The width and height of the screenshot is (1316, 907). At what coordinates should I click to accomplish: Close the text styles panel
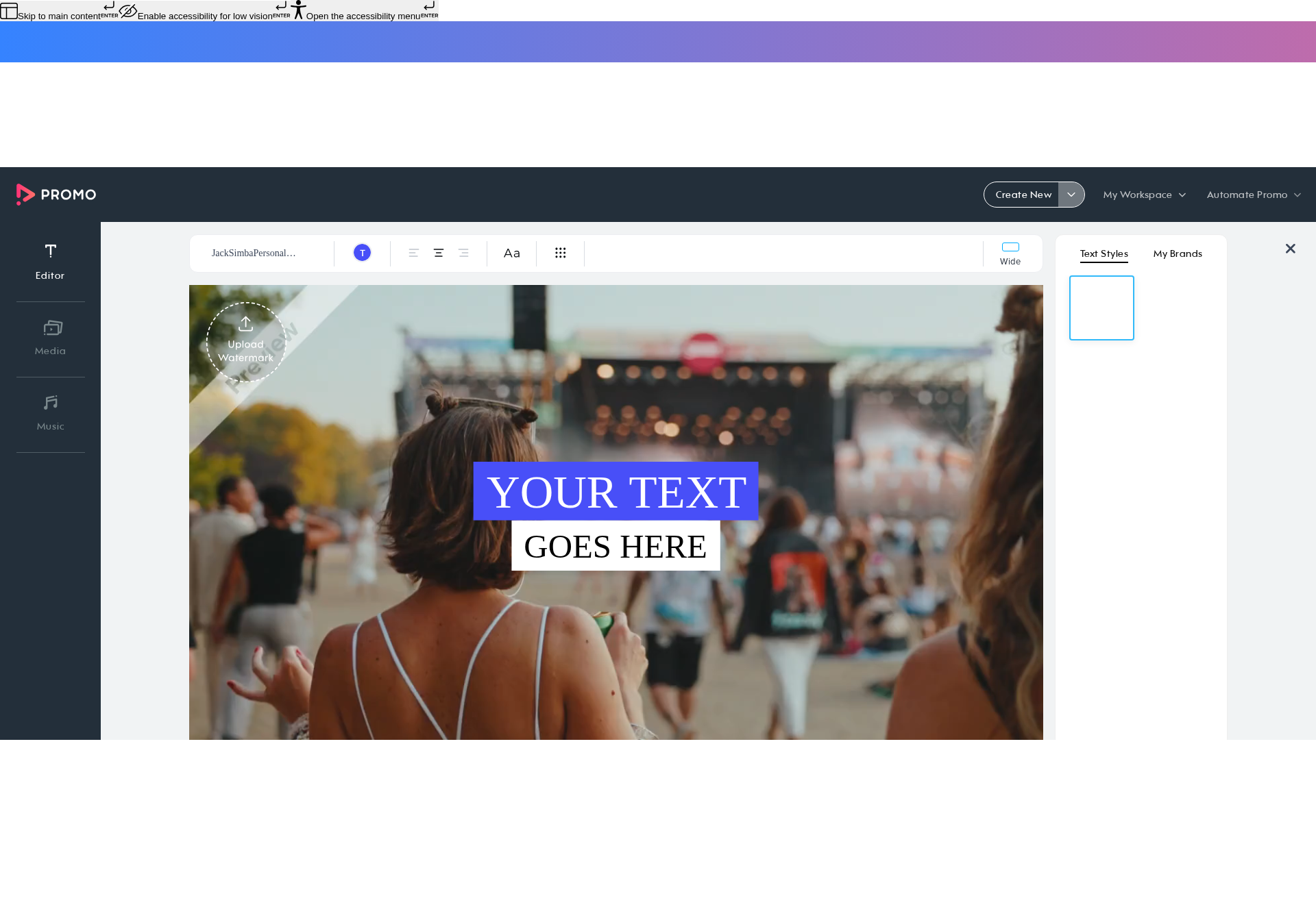tap(1291, 249)
